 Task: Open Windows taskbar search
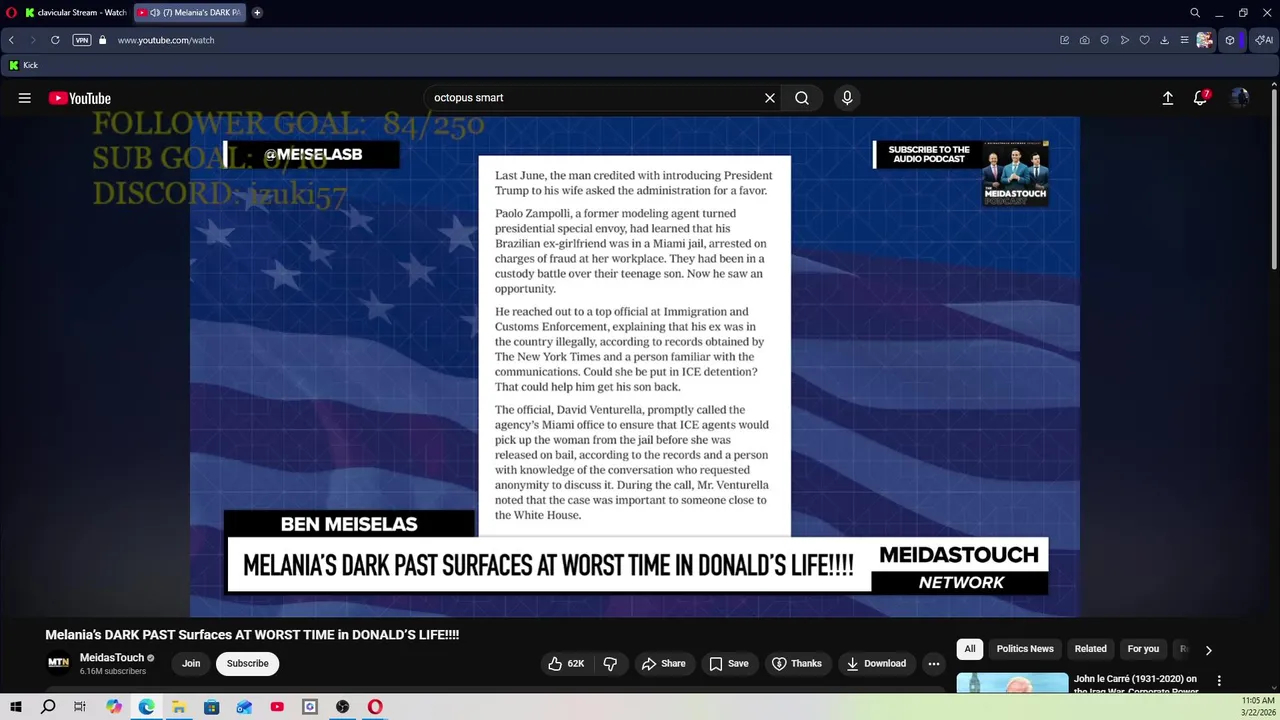coord(48,707)
